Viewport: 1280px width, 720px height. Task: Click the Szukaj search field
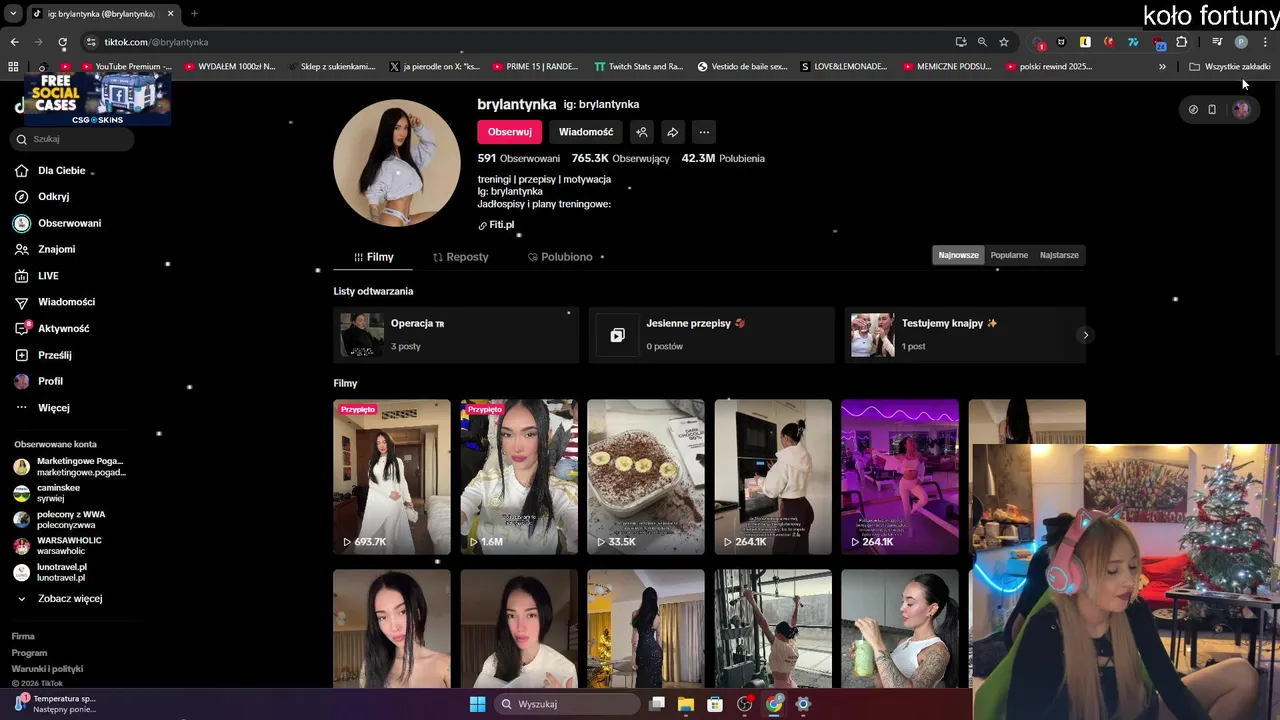72,139
